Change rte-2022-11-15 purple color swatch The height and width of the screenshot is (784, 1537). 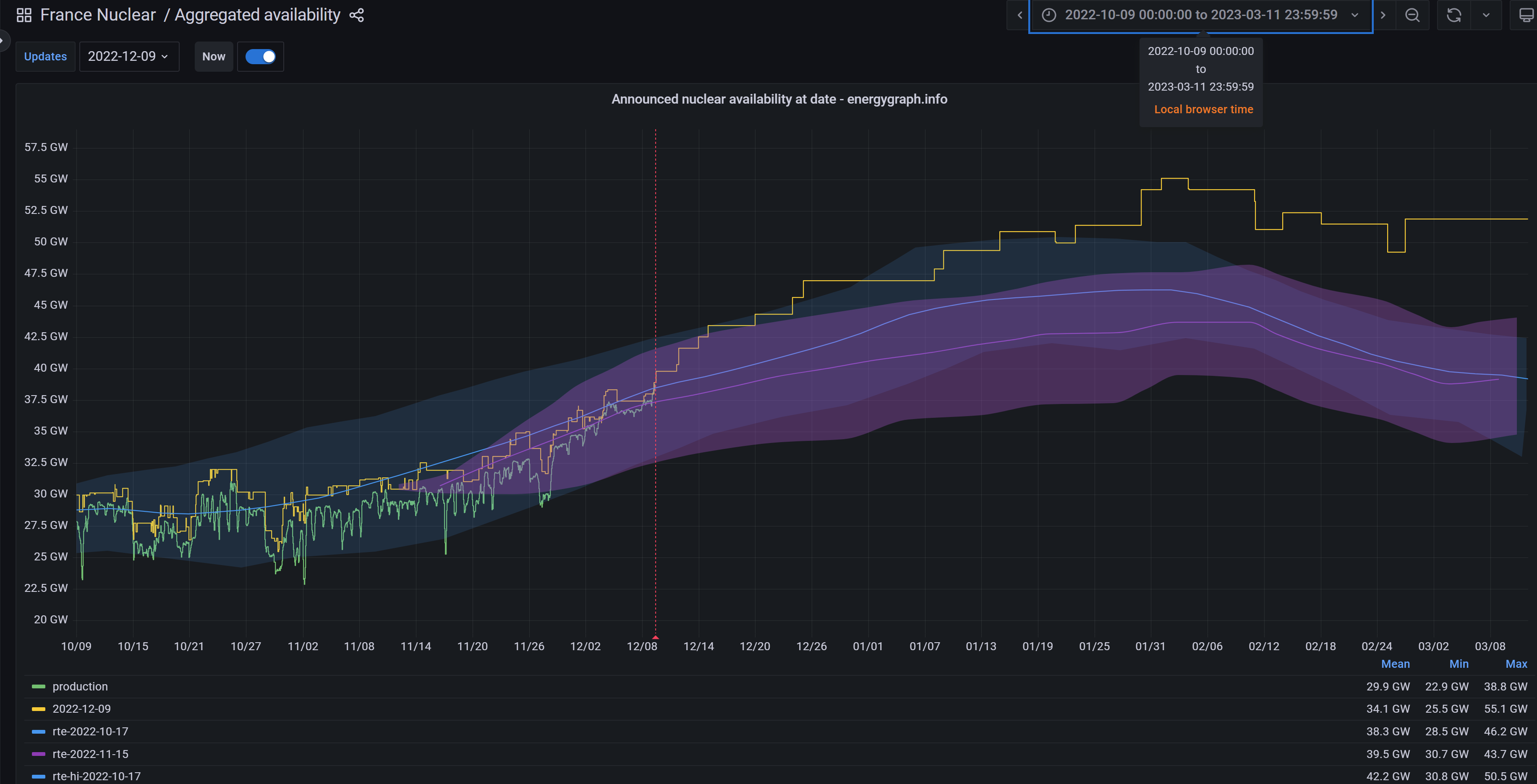39,754
